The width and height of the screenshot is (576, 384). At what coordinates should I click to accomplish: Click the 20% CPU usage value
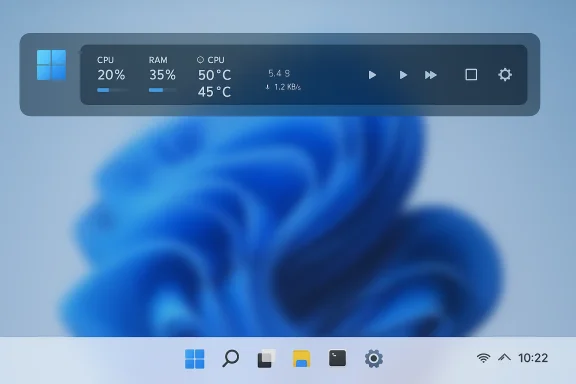[111, 75]
